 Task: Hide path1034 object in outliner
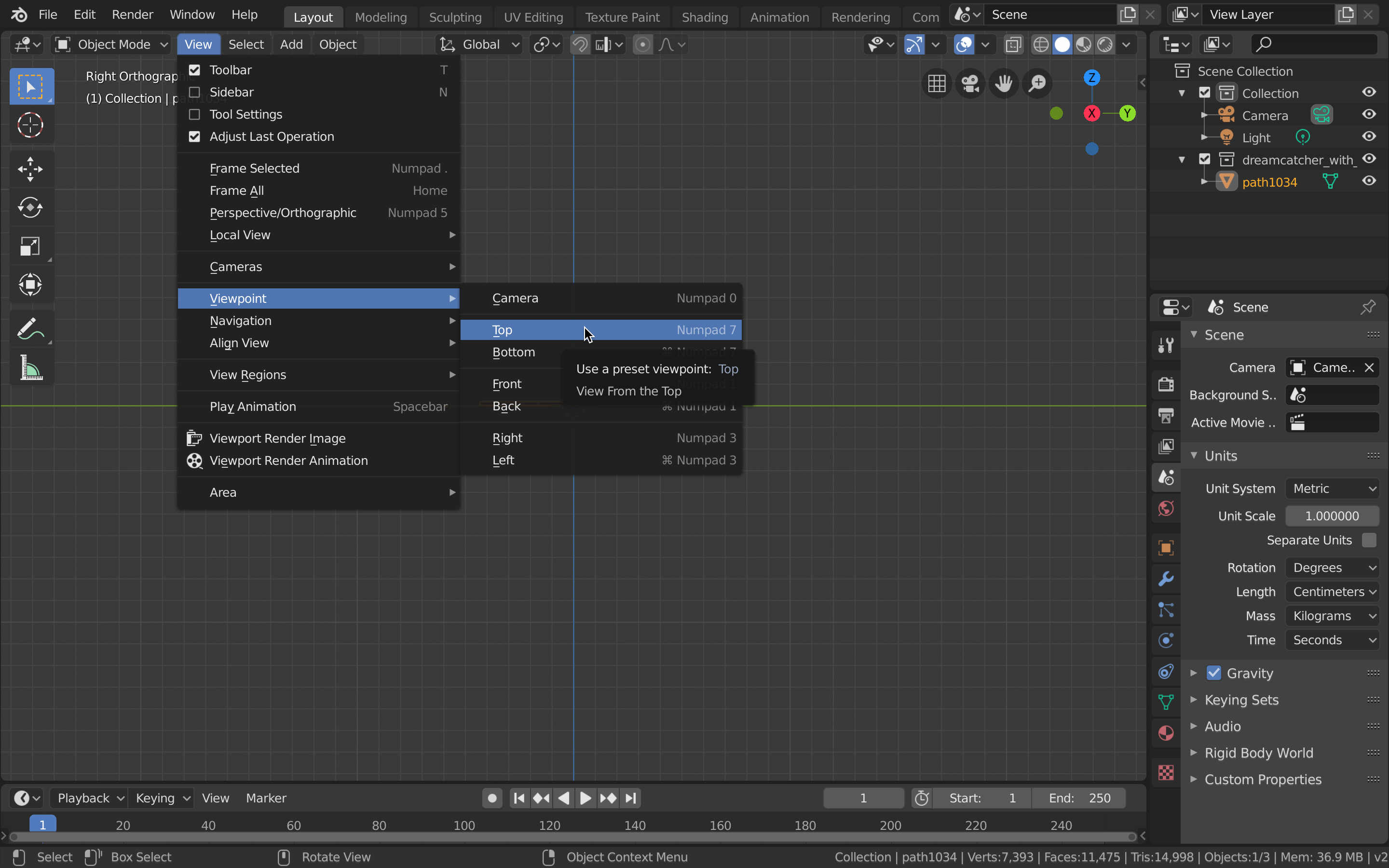tap(1369, 181)
